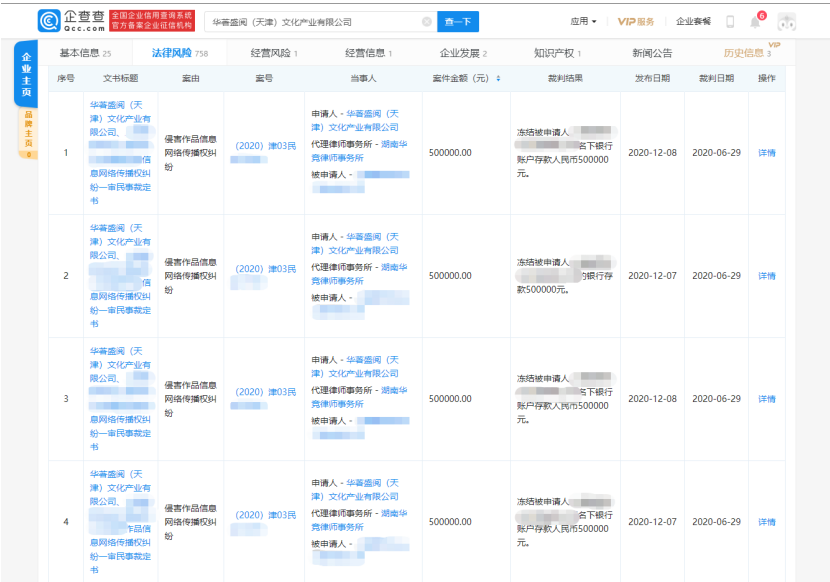The height and width of the screenshot is (582, 830).
Task: Switch to 知识产权 tab
Action: tap(557, 53)
